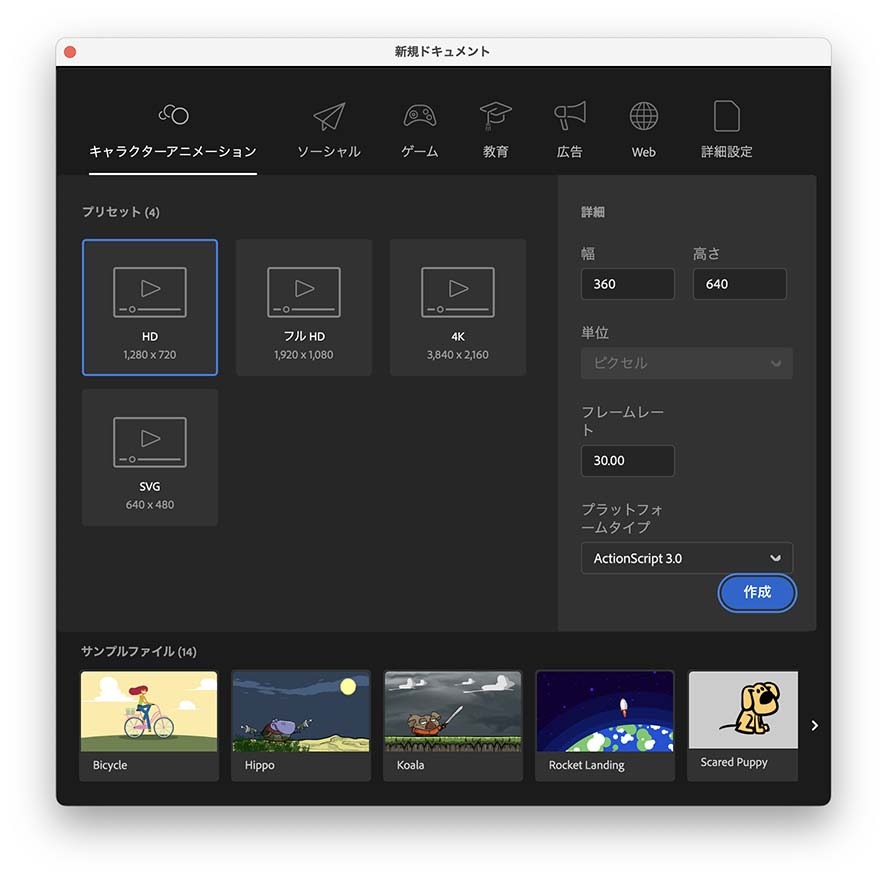This screenshot has width=887, height=880.
Task: Select the 広告 megaphone category icon
Action: click(570, 117)
